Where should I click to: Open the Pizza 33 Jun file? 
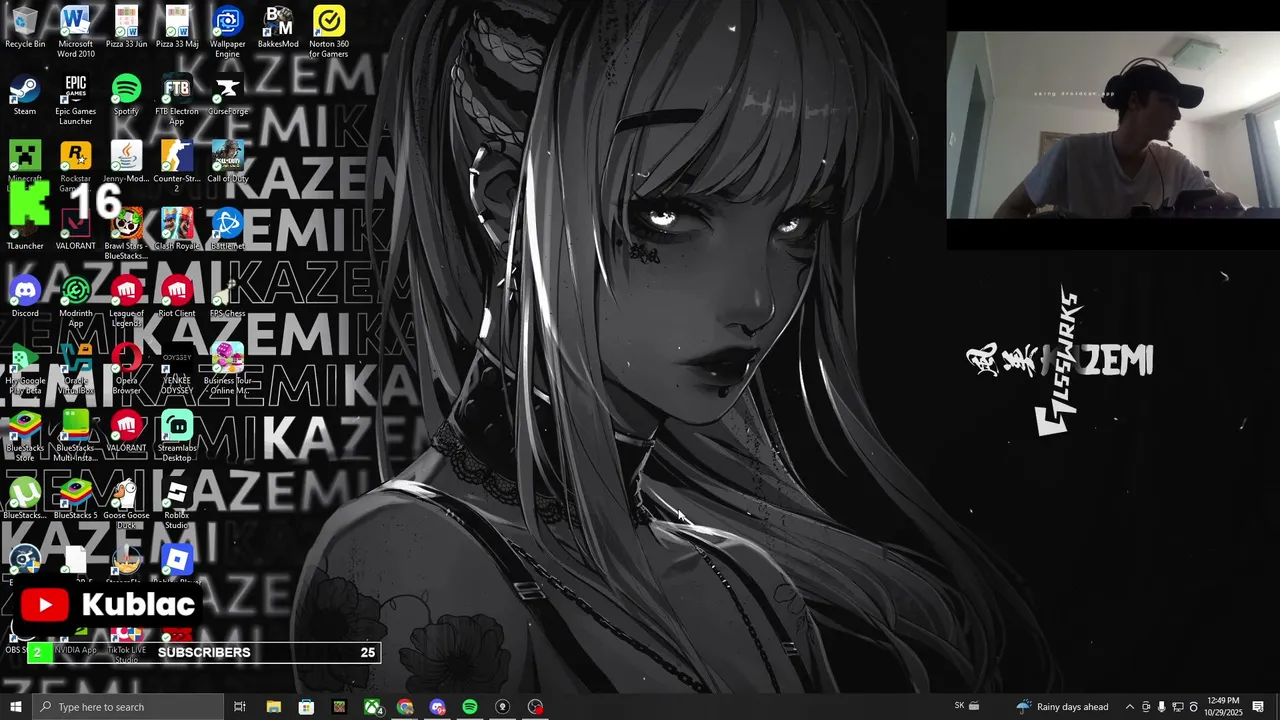point(126,28)
